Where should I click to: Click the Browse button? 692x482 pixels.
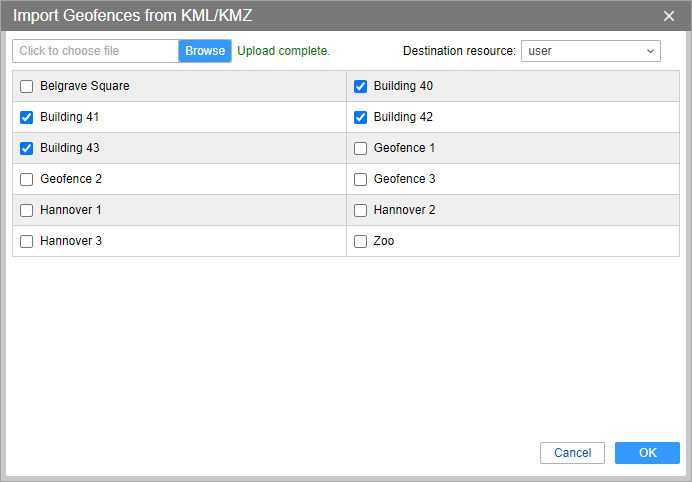click(205, 51)
